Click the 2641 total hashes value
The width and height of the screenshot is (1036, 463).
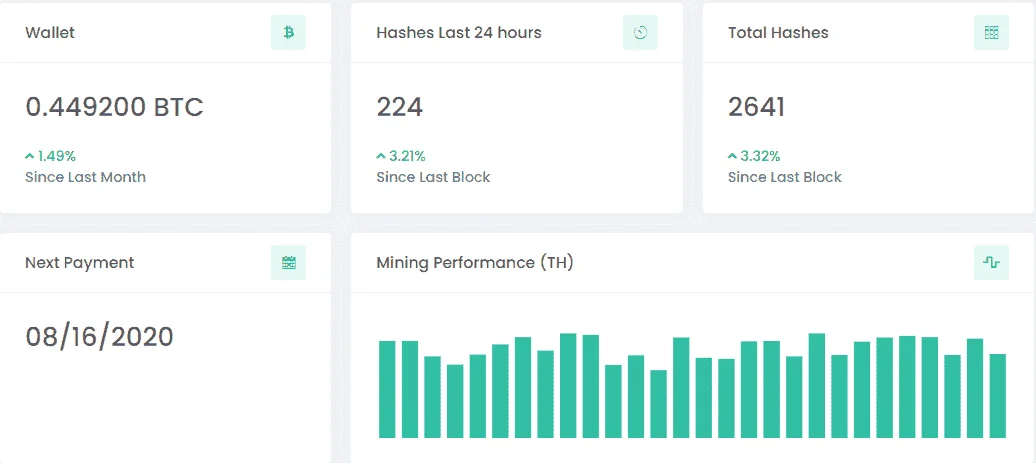(757, 107)
